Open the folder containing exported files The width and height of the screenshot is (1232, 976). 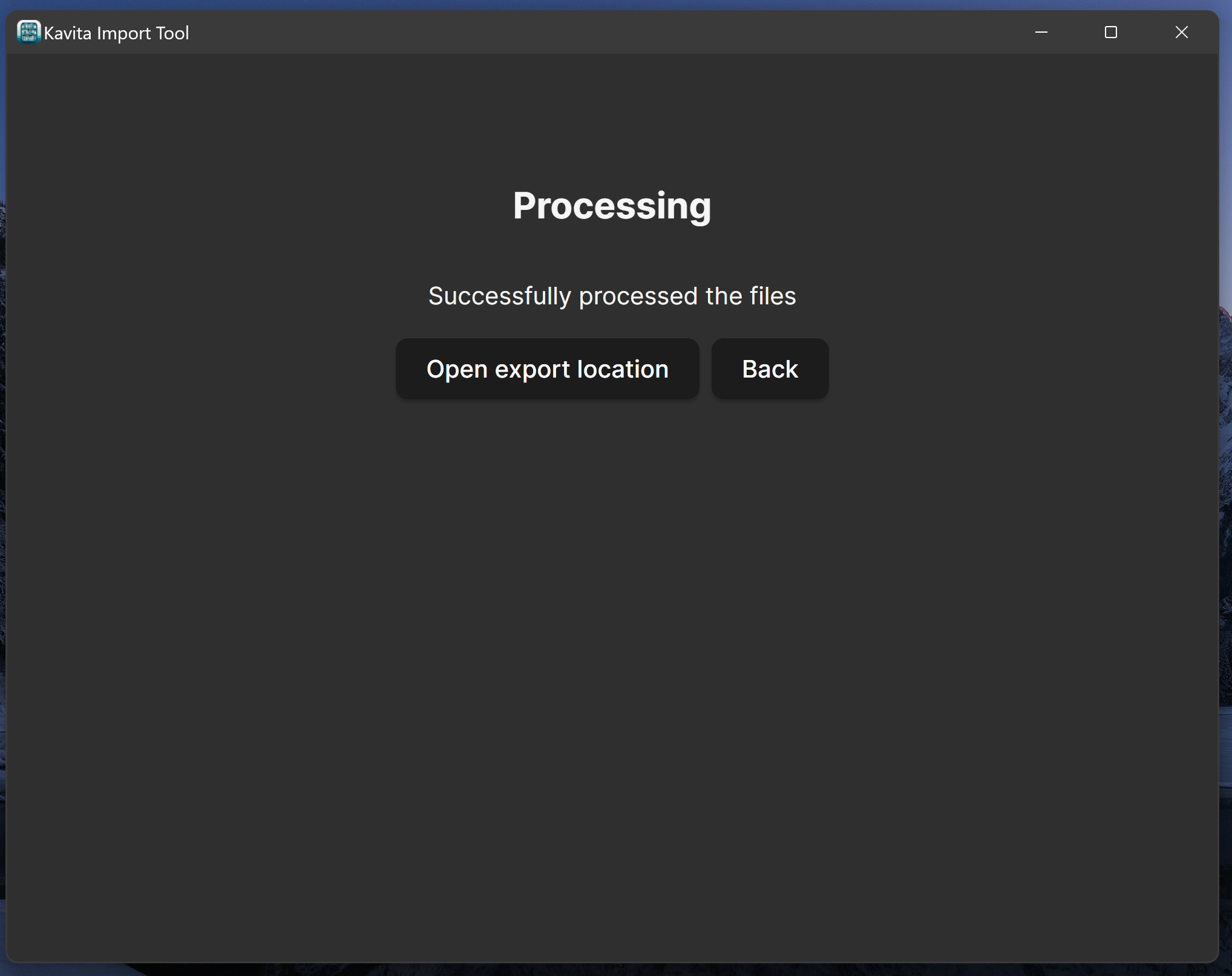[546, 368]
